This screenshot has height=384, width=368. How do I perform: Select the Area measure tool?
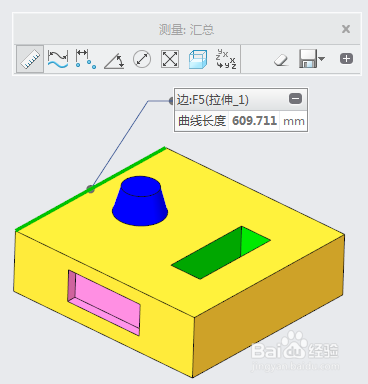point(170,59)
